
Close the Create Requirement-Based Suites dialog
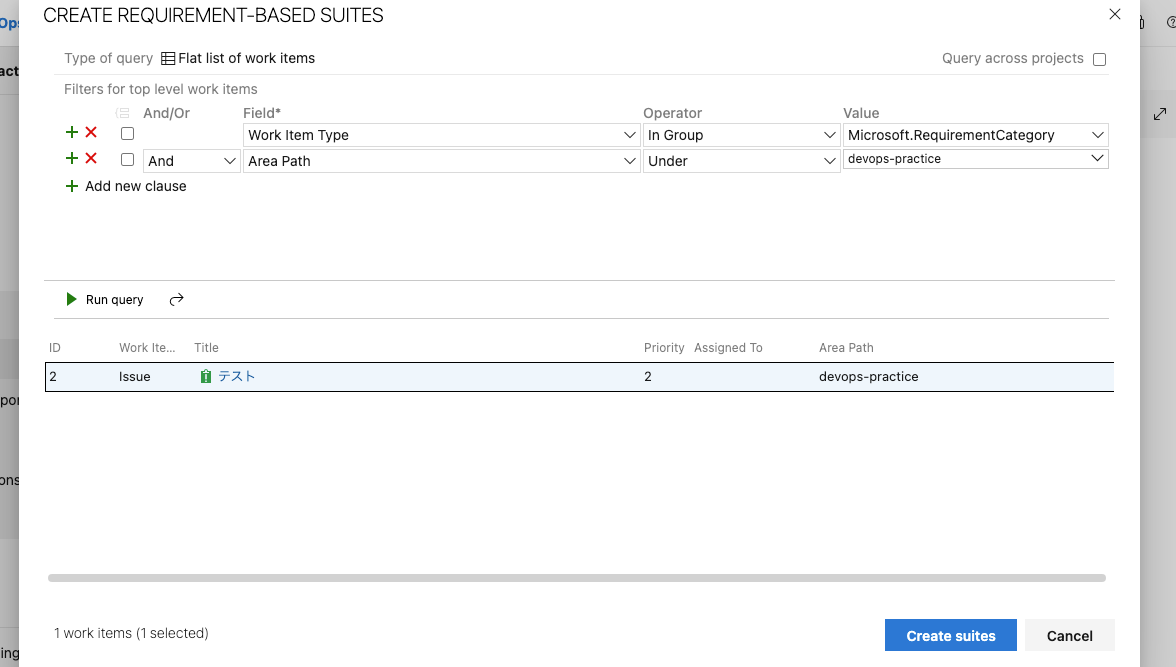[1115, 14]
